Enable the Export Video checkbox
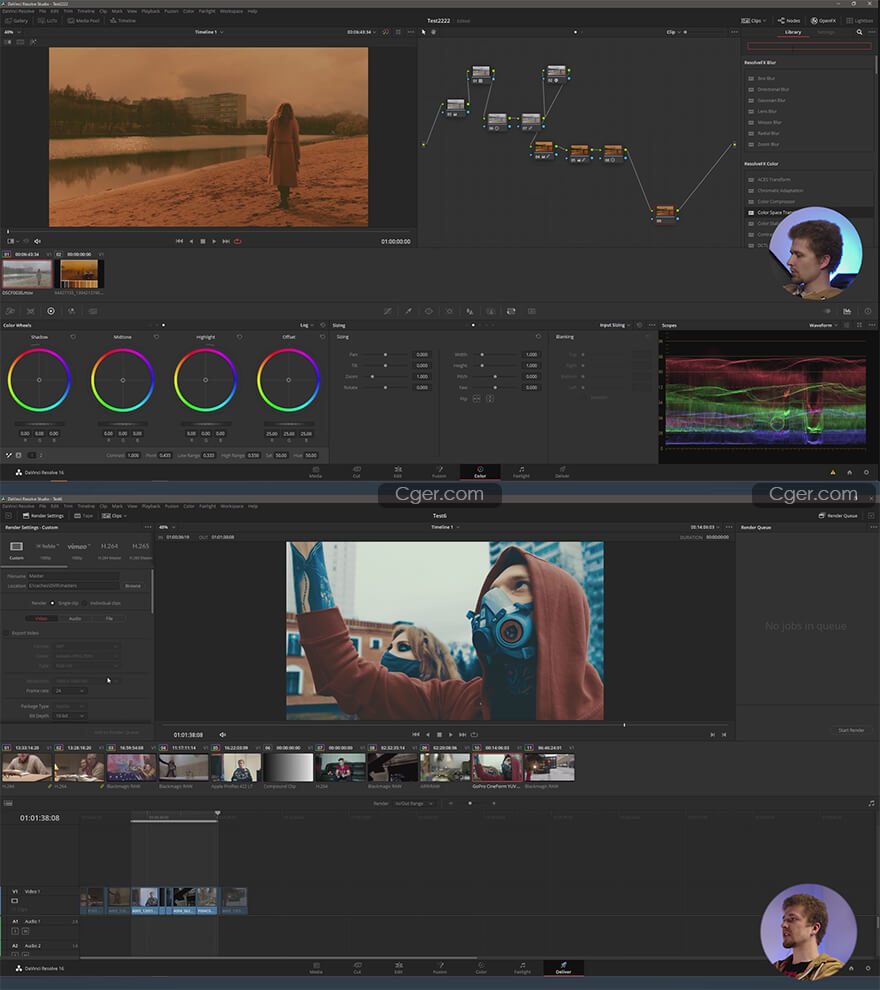 tap(7, 633)
